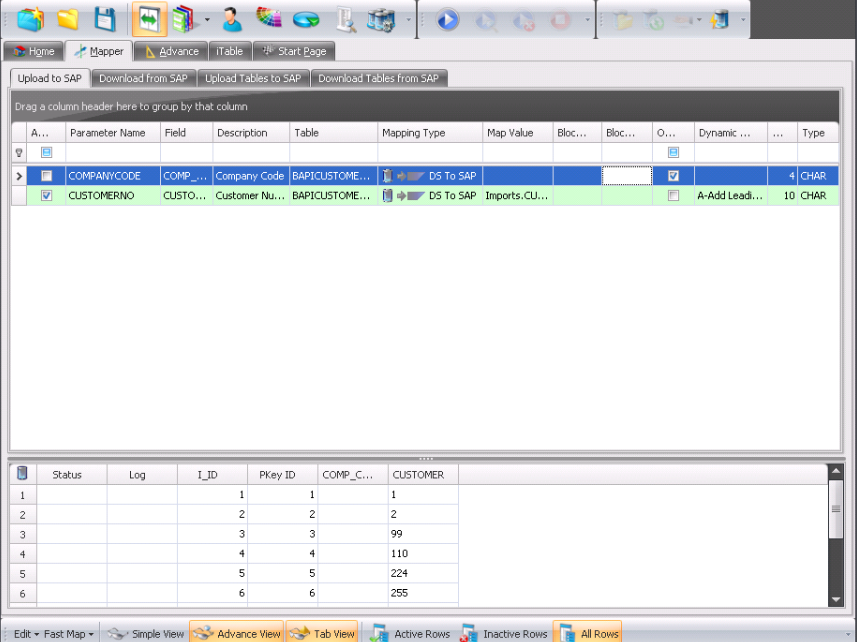The height and width of the screenshot is (642, 857).
Task: Switch to Download from SAP tab
Action: (143, 78)
